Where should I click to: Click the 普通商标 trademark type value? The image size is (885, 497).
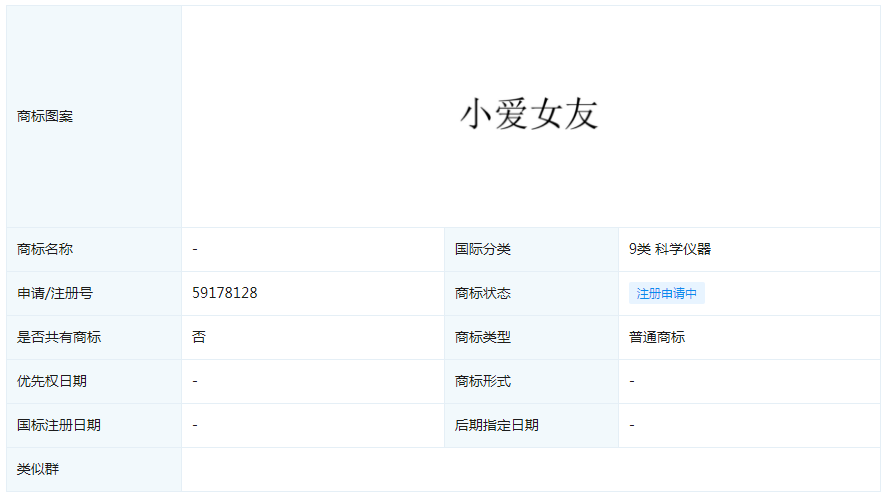click(657, 337)
